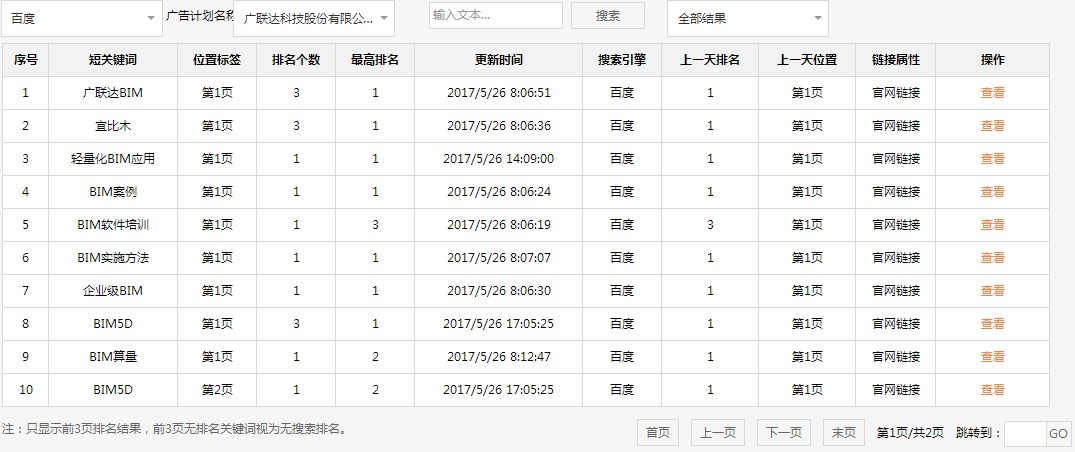Select the BIM实施方法 keyword cell
This screenshot has width=1075, height=452.
[113, 258]
